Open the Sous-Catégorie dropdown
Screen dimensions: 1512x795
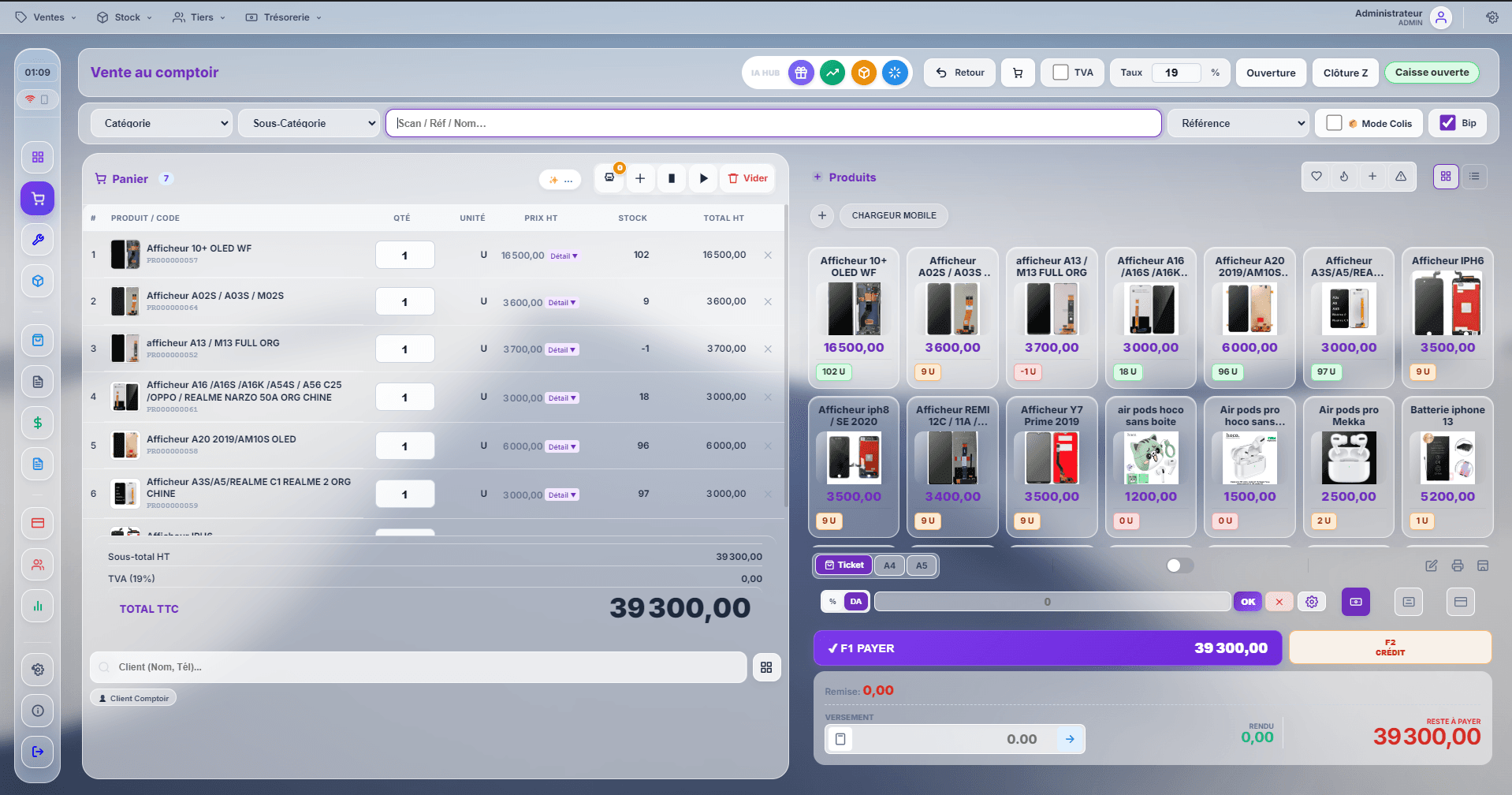pyautogui.click(x=309, y=123)
